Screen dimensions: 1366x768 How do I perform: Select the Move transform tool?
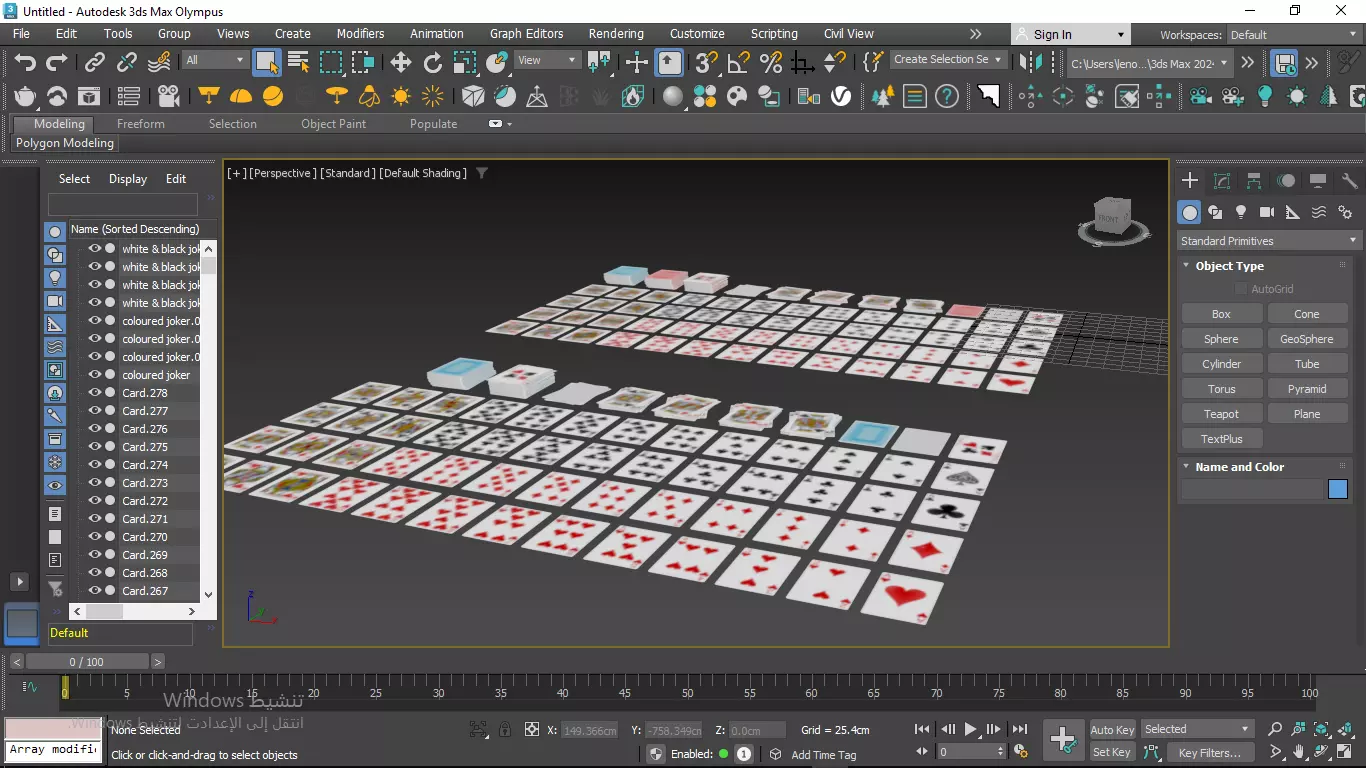(401, 63)
